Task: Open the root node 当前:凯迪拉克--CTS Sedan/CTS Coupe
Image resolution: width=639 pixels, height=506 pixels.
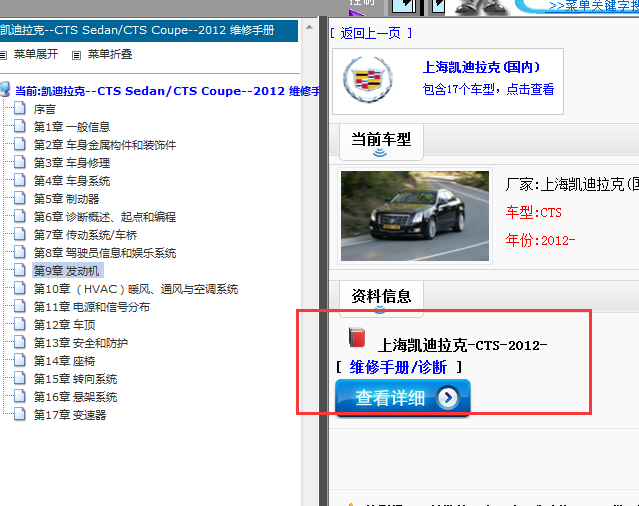Action: coord(167,91)
